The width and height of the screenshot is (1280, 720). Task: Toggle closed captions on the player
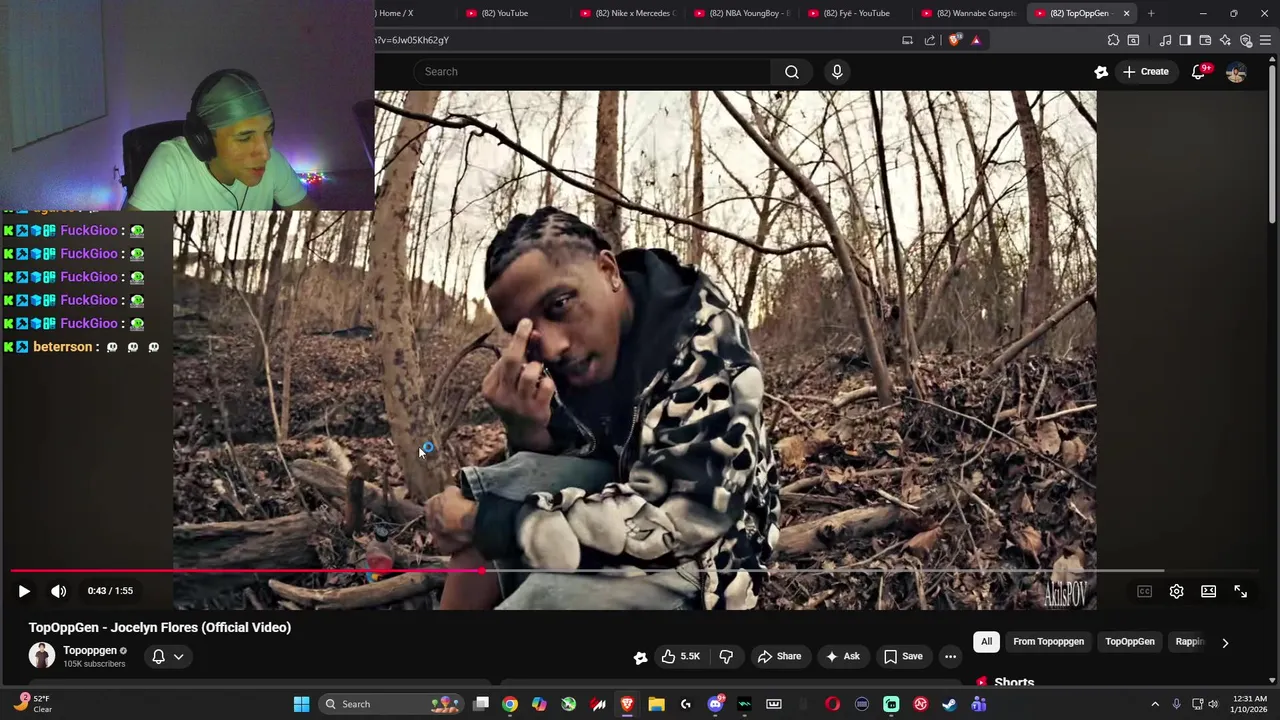point(1144,591)
